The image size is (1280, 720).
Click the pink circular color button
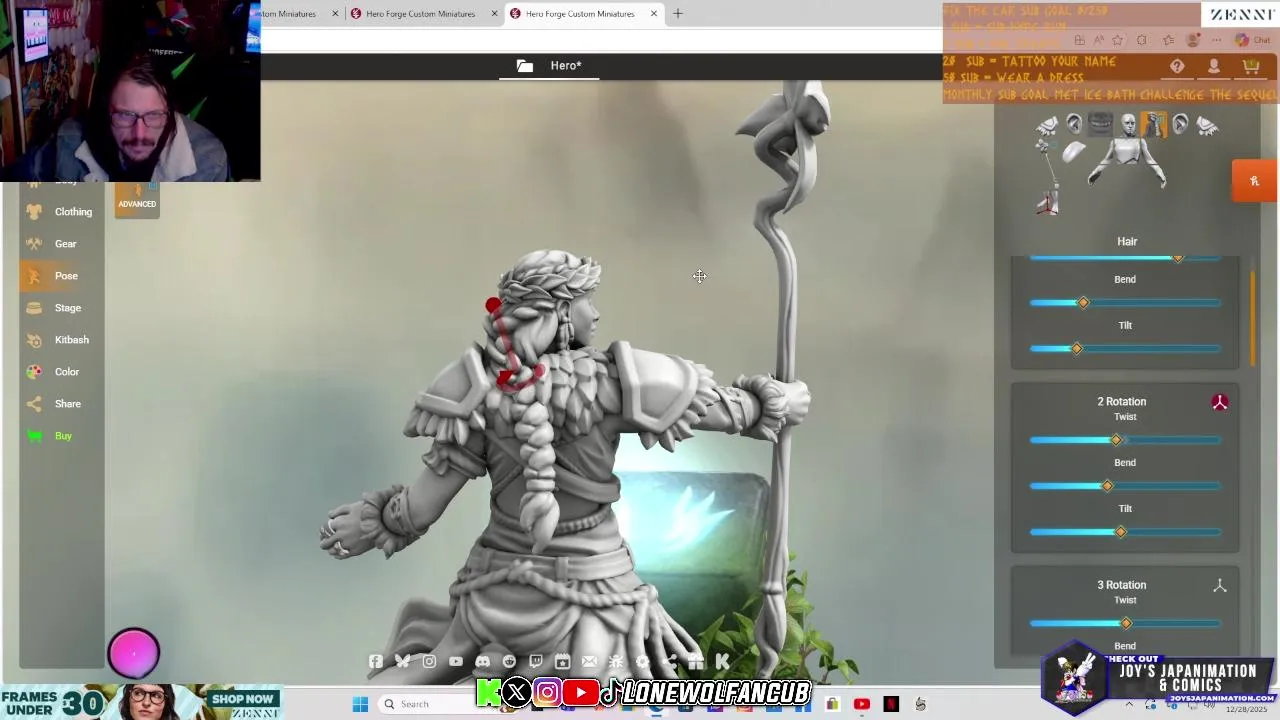click(x=134, y=653)
